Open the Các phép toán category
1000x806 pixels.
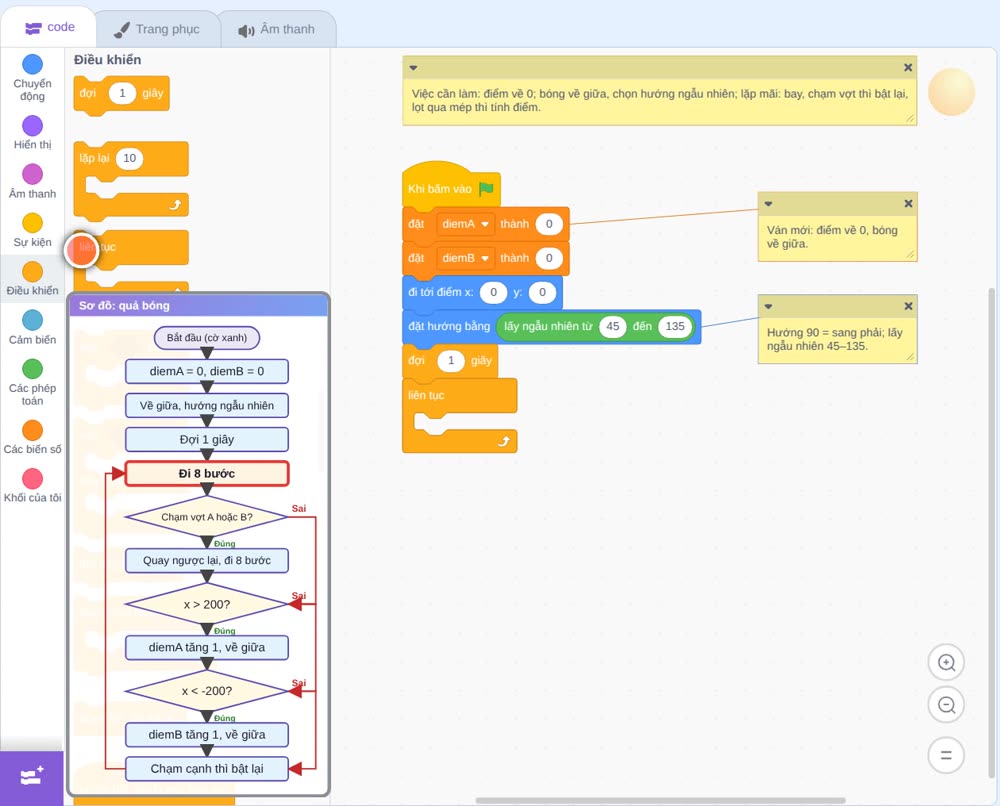[x=32, y=383]
